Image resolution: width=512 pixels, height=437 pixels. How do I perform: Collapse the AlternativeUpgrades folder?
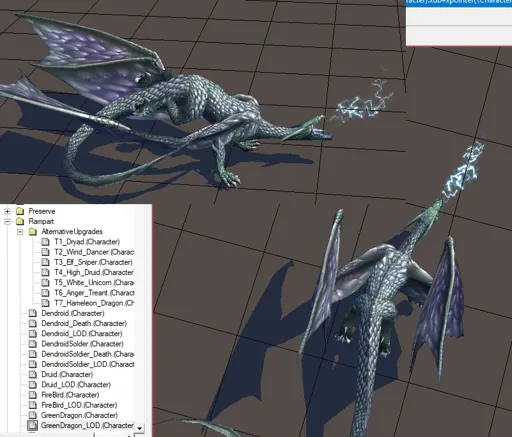pos(20,232)
